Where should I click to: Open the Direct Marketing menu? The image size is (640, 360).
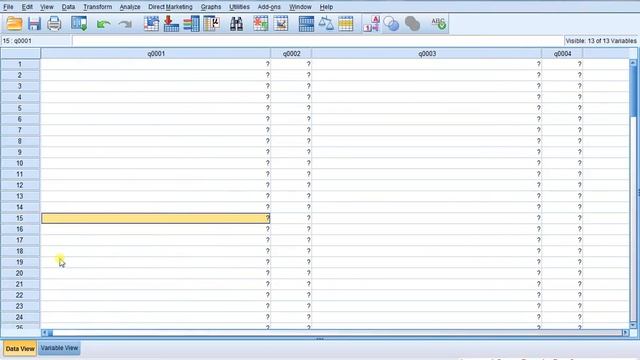pos(170,7)
